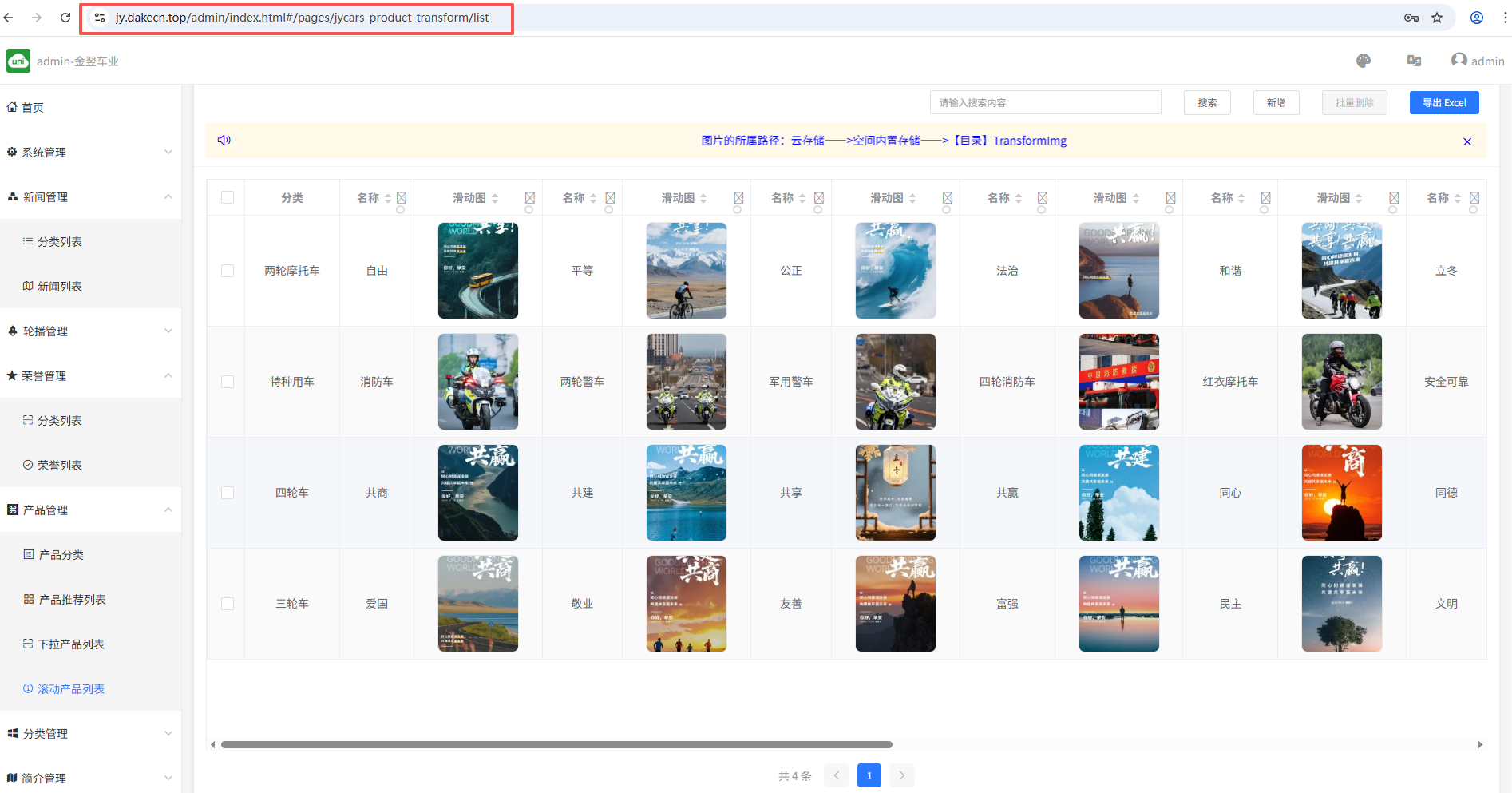Viewport: 1512px width, 793px height.
Task: Toggle the select-all checkbox in table header
Action: point(226,196)
